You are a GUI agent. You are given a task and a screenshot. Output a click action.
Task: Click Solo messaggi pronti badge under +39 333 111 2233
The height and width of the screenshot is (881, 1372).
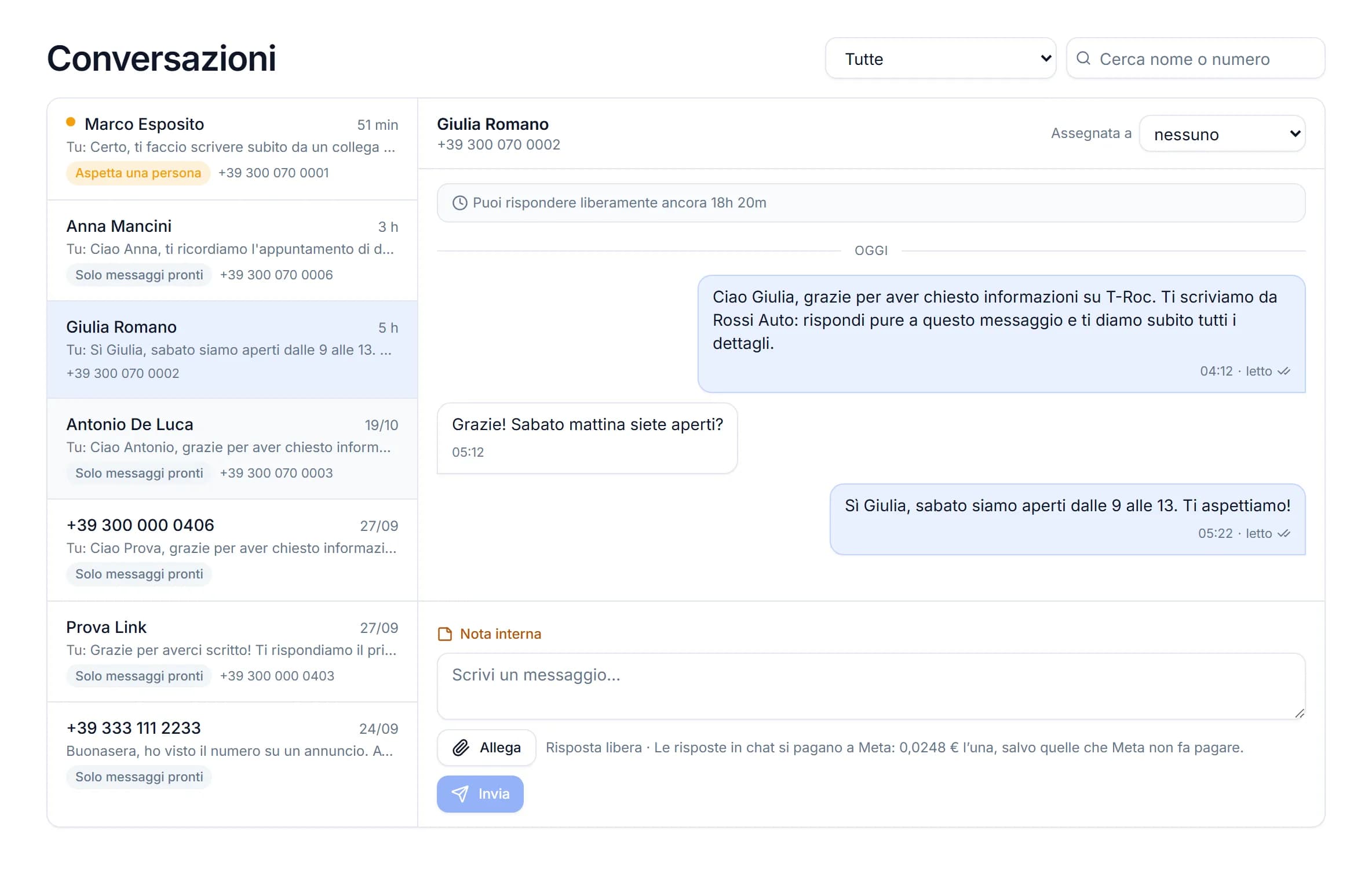(x=139, y=777)
